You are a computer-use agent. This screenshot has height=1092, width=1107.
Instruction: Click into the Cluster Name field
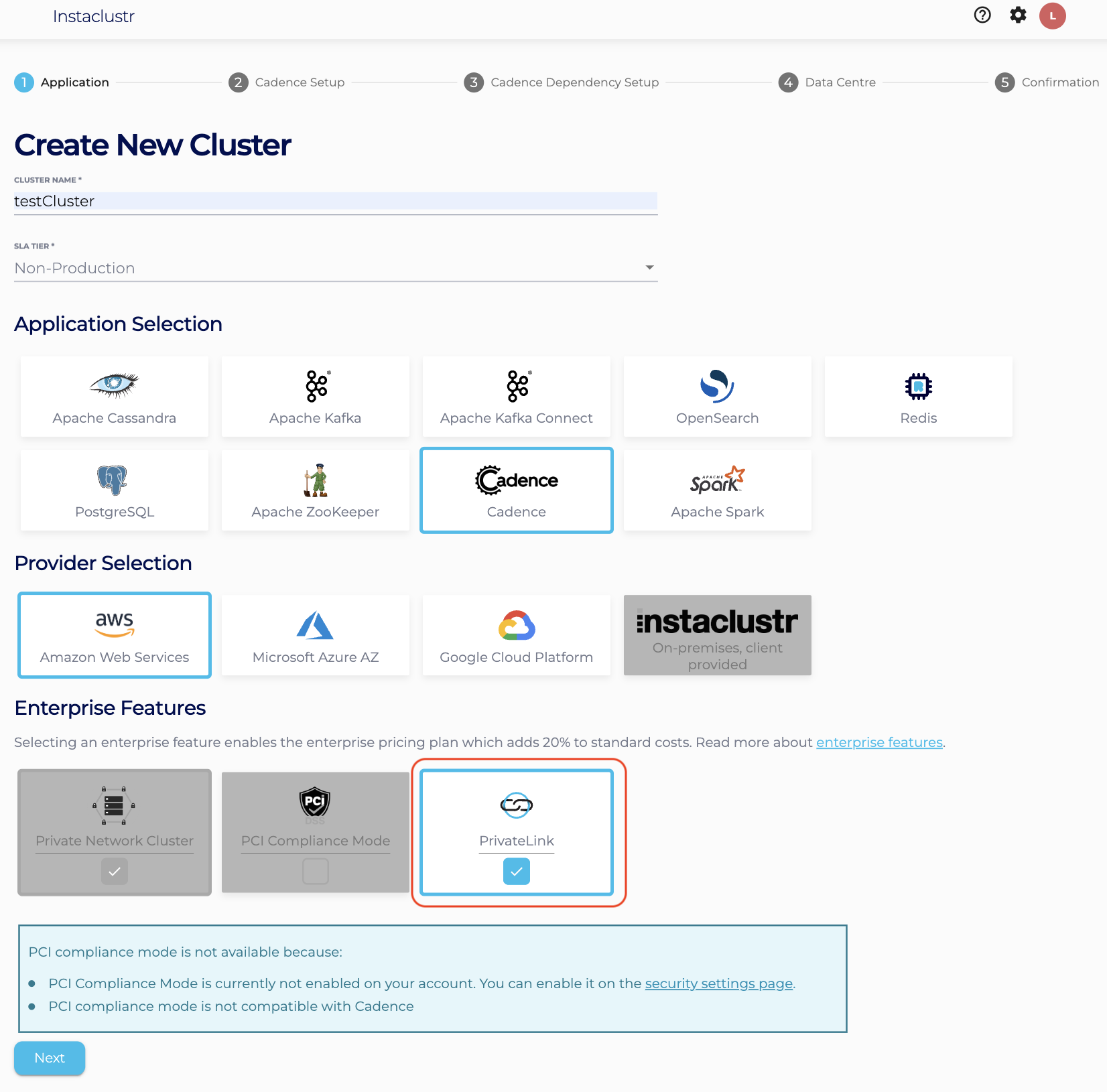[335, 202]
